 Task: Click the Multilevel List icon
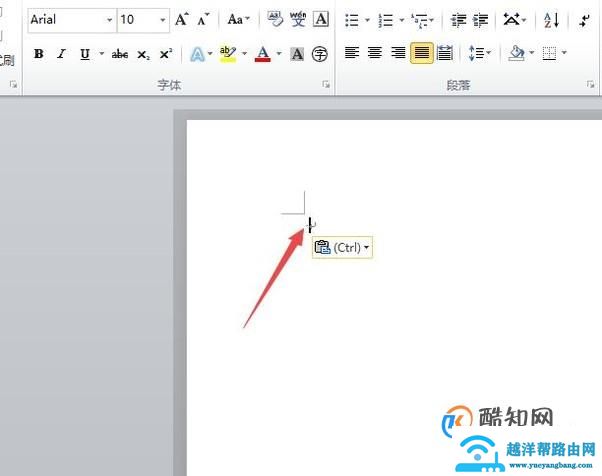click(x=422, y=20)
